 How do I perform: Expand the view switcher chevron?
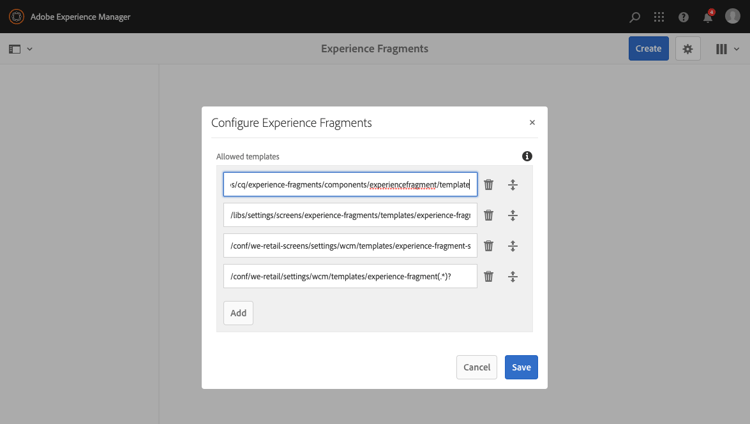pos(737,49)
